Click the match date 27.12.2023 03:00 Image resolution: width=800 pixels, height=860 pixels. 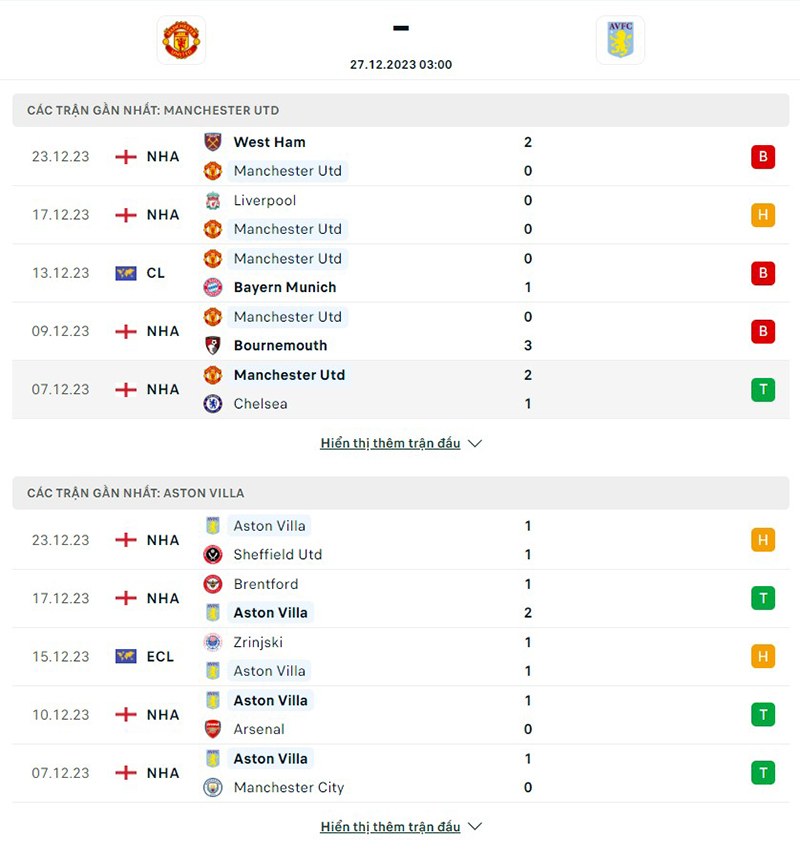click(x=401, y=64)
